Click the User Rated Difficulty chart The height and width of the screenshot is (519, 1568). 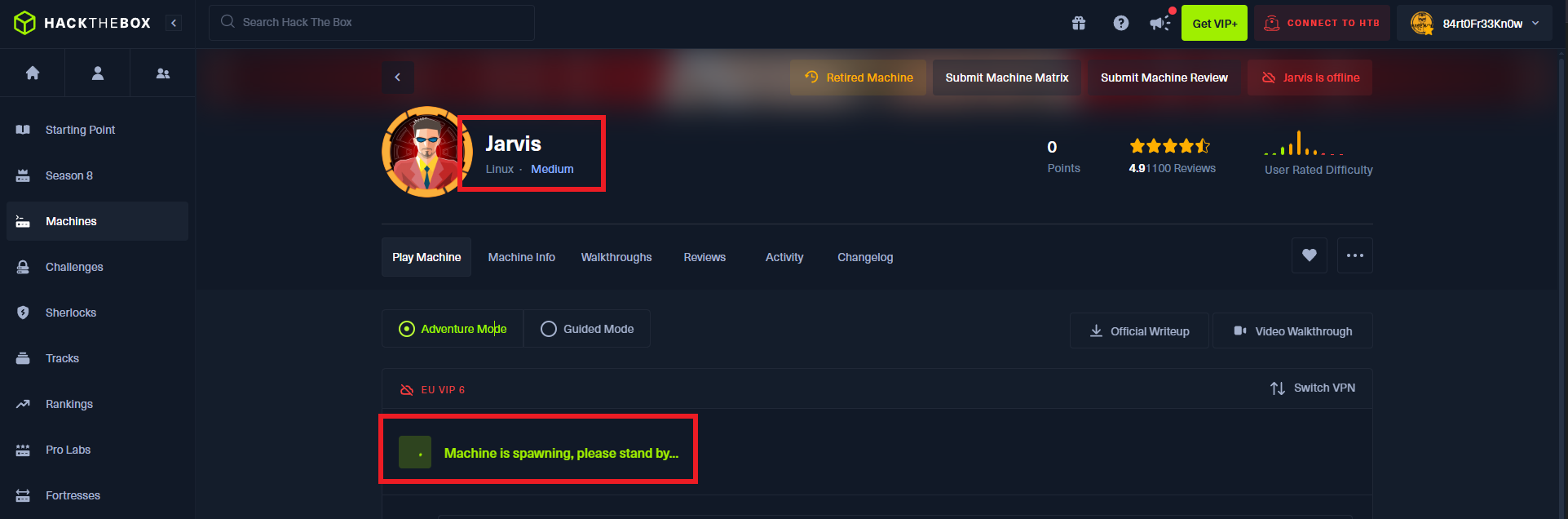[x=1304, y=143]
